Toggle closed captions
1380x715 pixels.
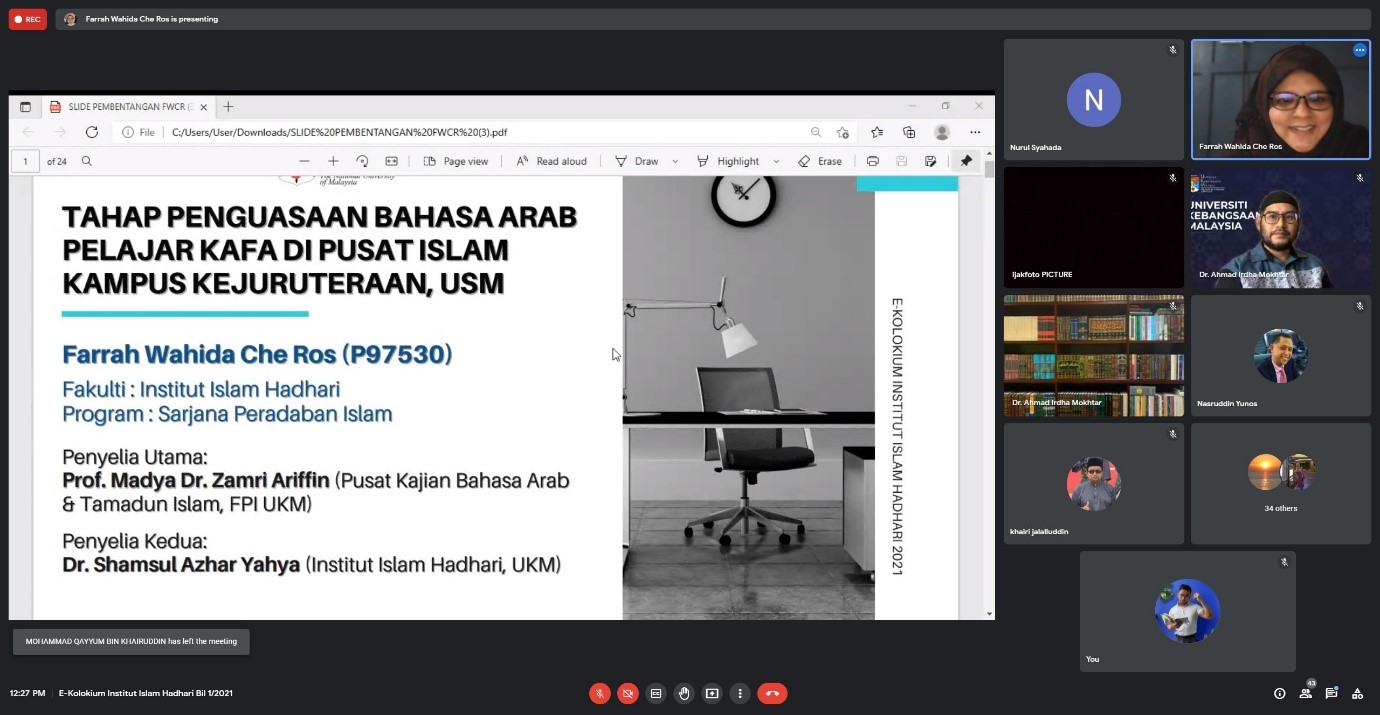[656, 693]
